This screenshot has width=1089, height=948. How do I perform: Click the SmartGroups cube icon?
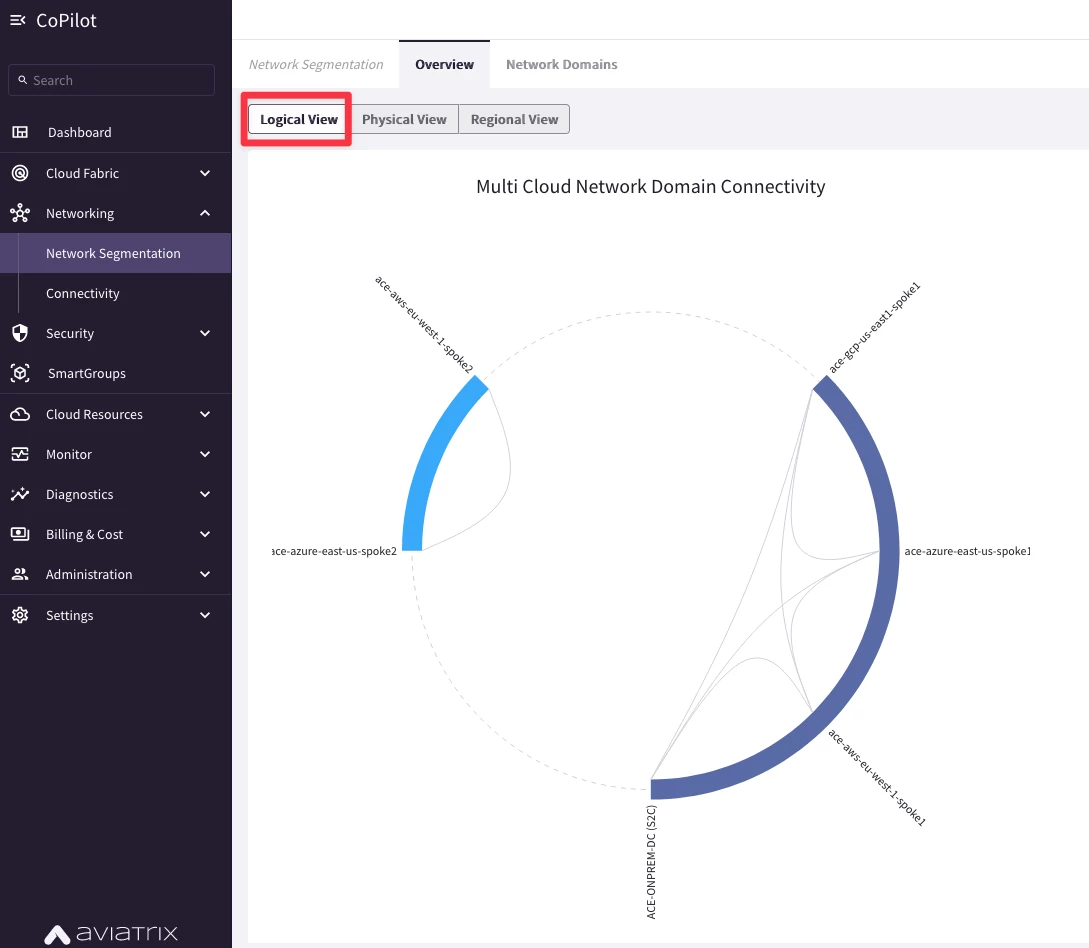click(x=20, y=374)
